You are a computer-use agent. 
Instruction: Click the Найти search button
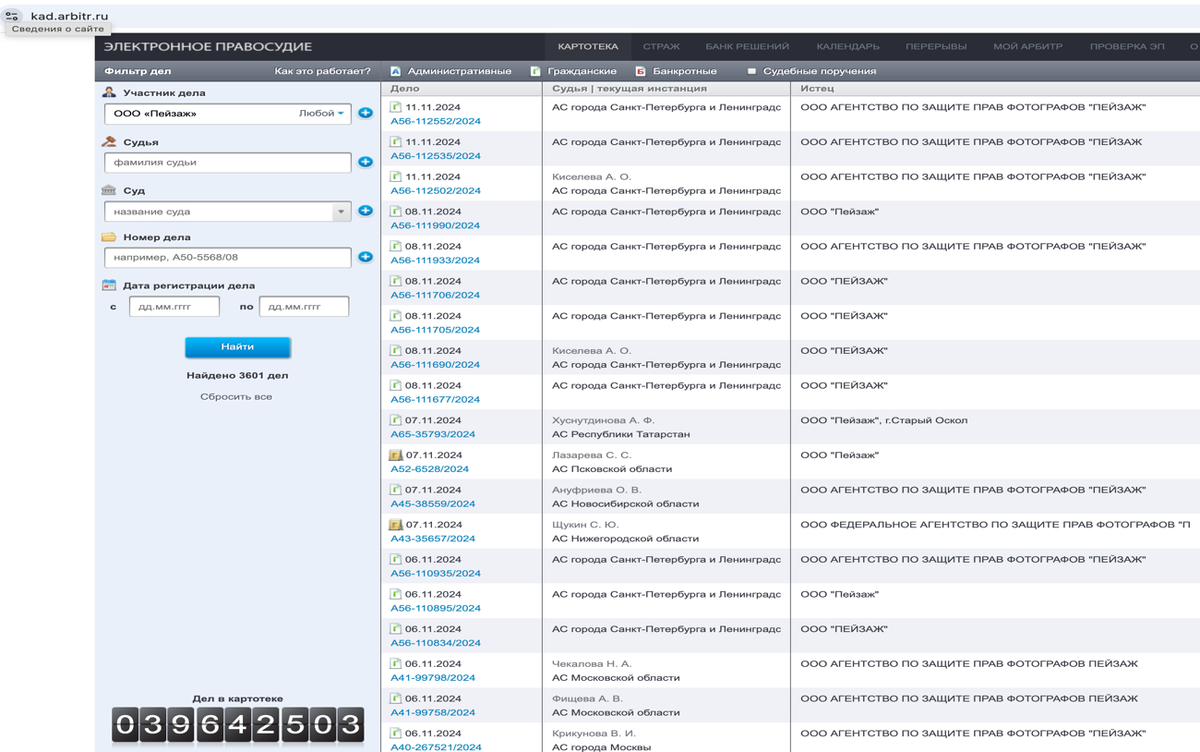(237, 347)
